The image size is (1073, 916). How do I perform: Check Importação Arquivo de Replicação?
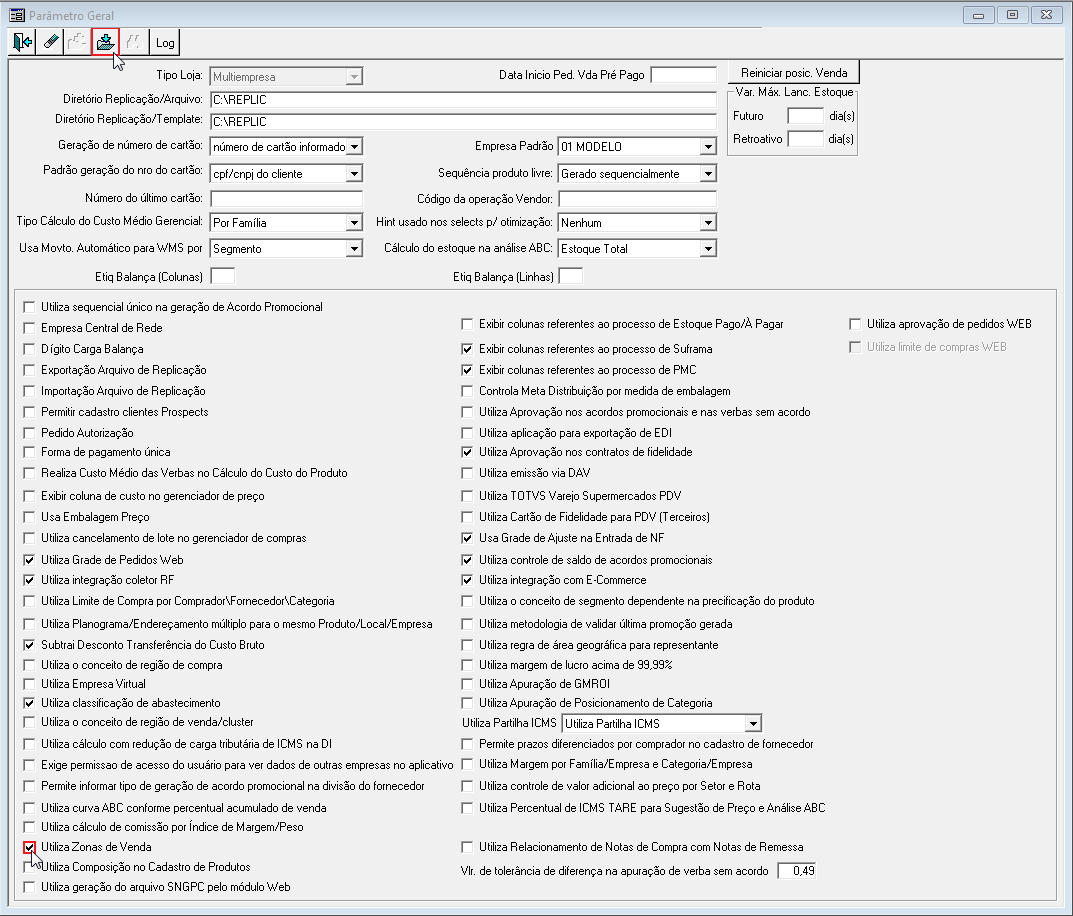(29, 391)
